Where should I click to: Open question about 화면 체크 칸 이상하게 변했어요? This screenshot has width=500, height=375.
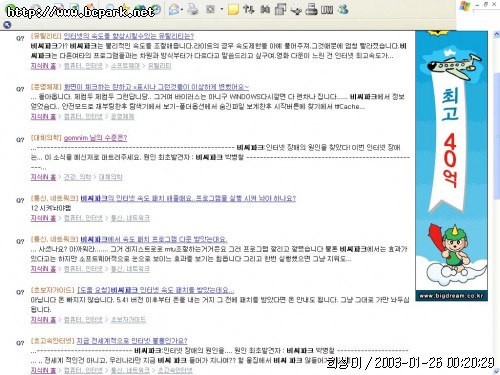(x=156, y=87)
